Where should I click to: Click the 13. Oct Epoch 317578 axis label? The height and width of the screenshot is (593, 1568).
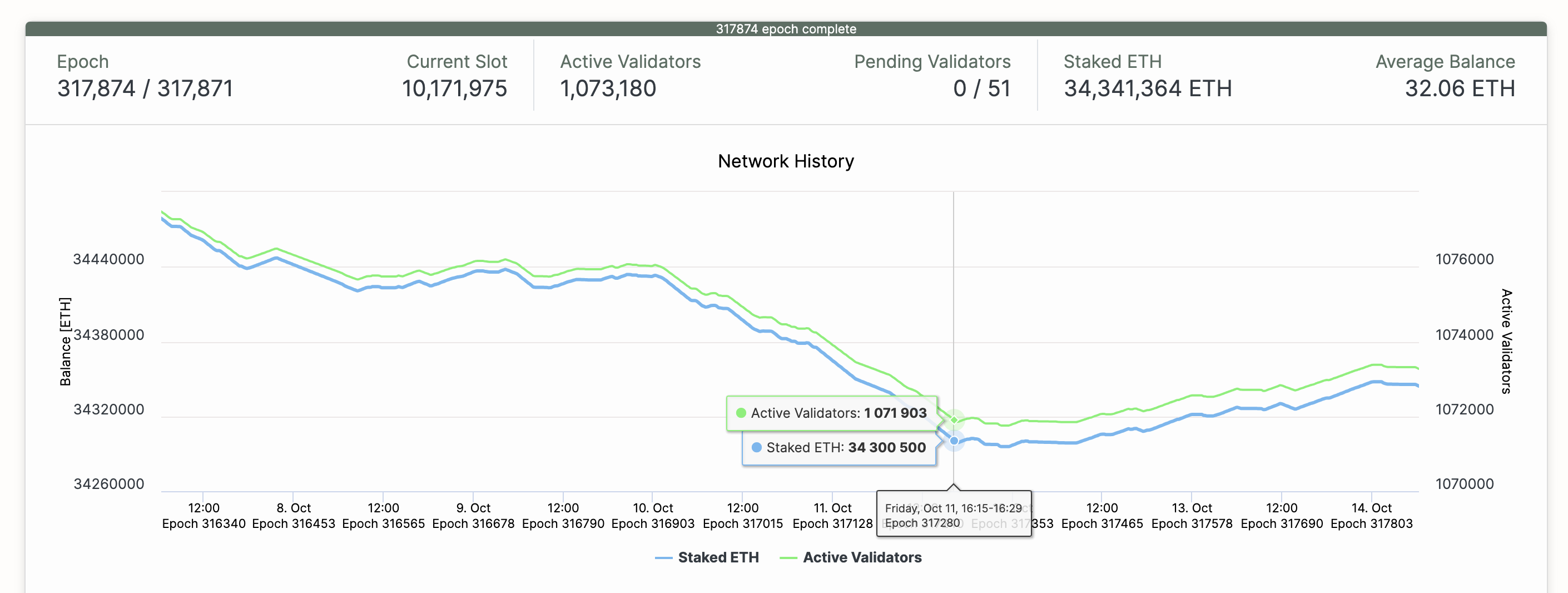point(1192,516)
